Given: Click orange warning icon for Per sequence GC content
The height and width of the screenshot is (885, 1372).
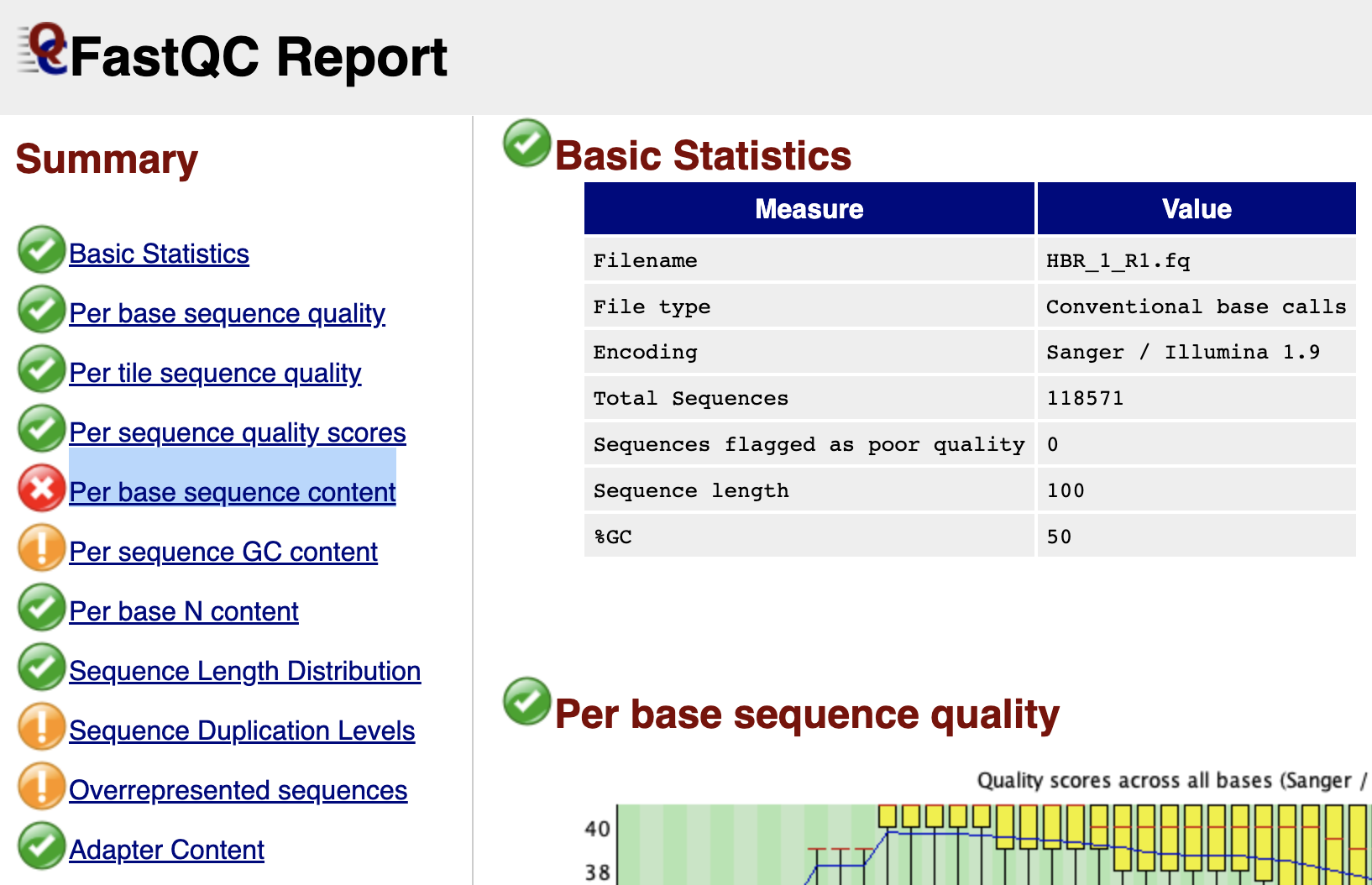Looking at the screenshot, I should tap(41, 548).
